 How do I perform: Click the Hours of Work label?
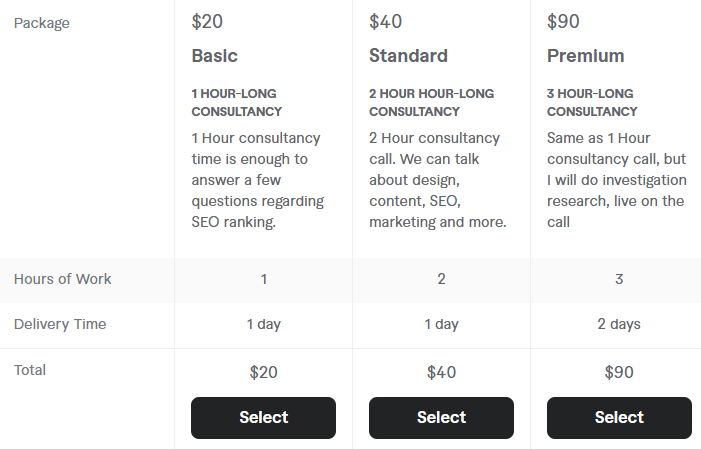tap(63, 279)
